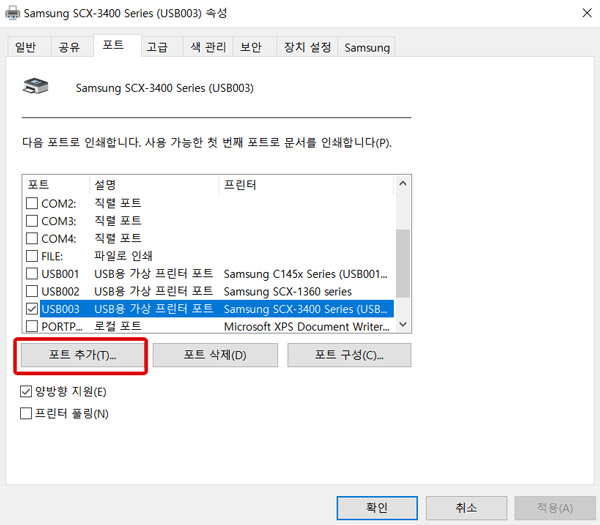Screen dimensions: 600x525
Task: Open the 장치 설정 tab
Action: [307, 47]
